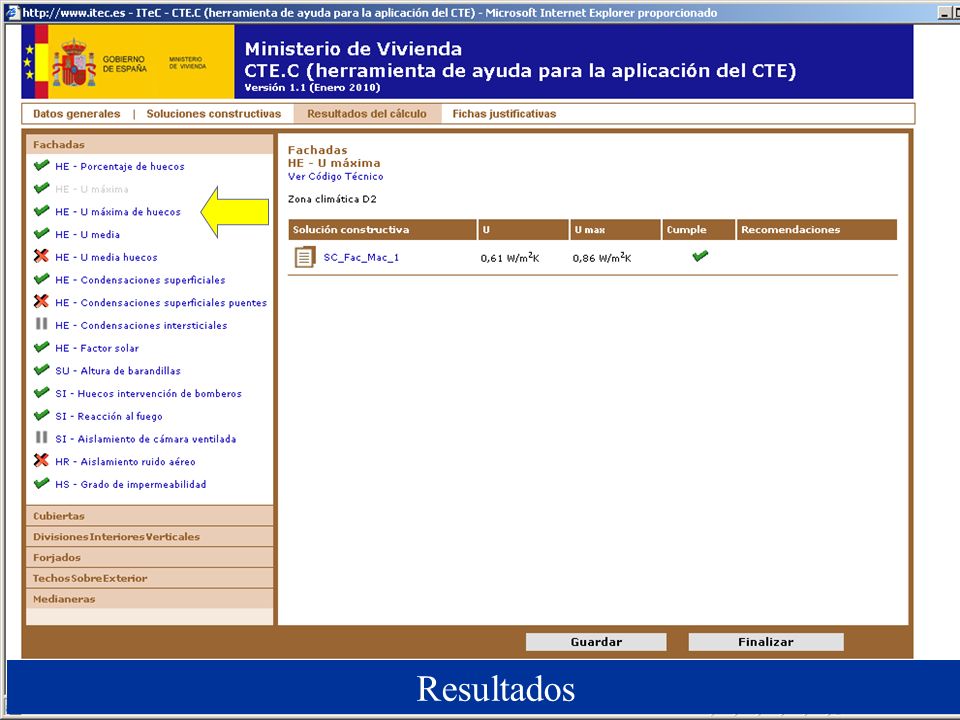Click red cross icon beside Aislamiento ruido aéreo
The image size is (960, 720).
pyautogui.click(x=41, y=460)
